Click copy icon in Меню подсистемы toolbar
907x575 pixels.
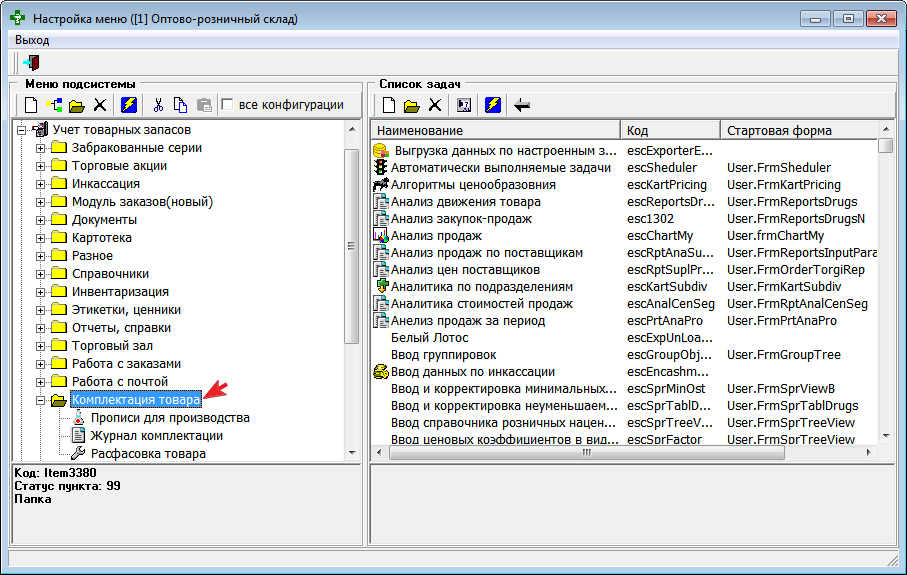click(x=181, y=105)
